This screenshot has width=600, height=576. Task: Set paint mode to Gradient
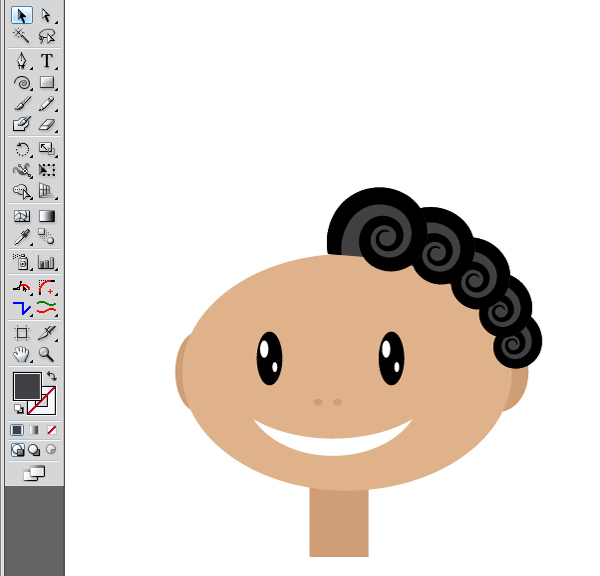pos(34,430)
